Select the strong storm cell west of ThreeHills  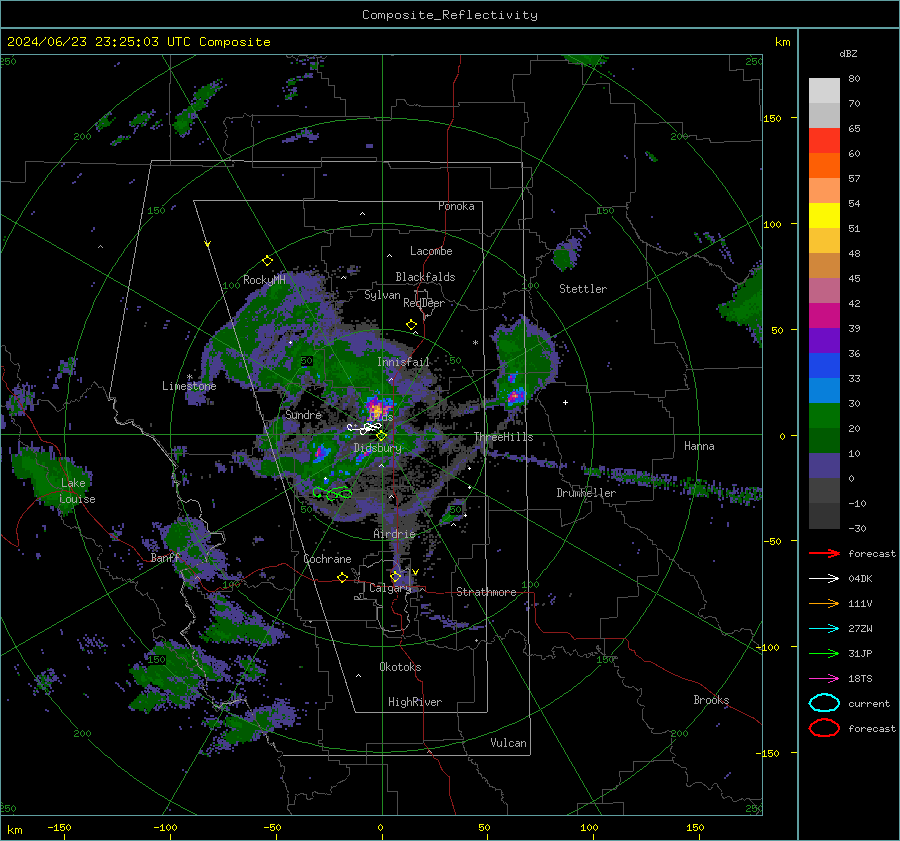pyautogui.click(x=514, y=395)
